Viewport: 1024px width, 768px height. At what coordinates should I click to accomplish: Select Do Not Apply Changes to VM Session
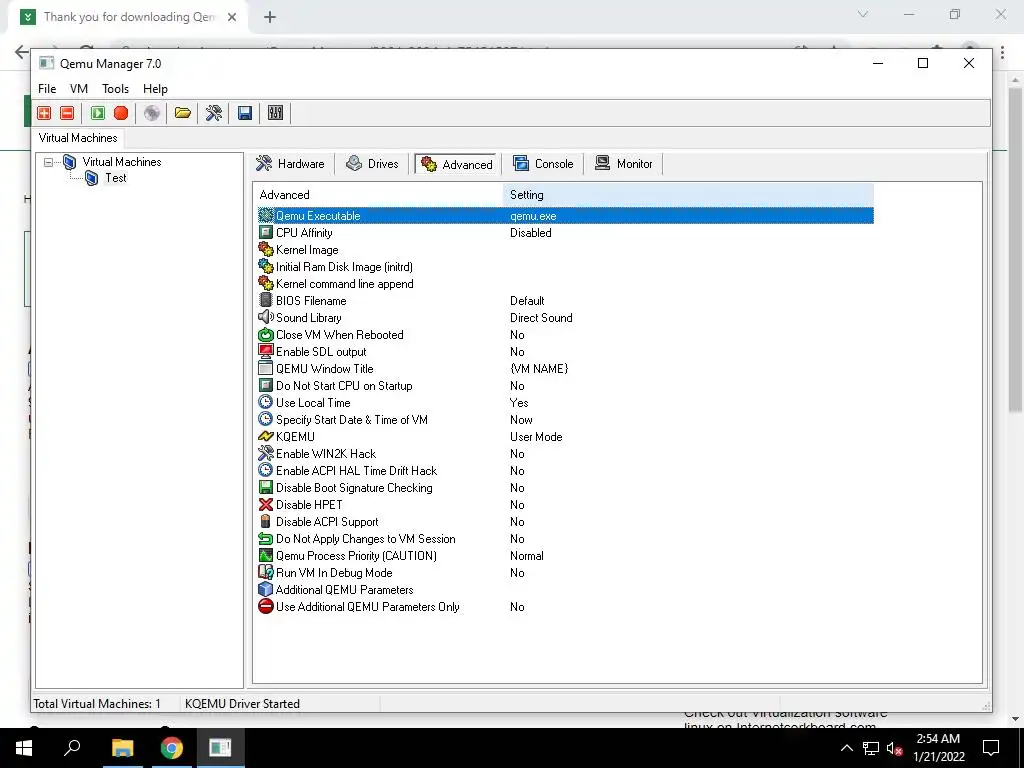click(566, 538)
